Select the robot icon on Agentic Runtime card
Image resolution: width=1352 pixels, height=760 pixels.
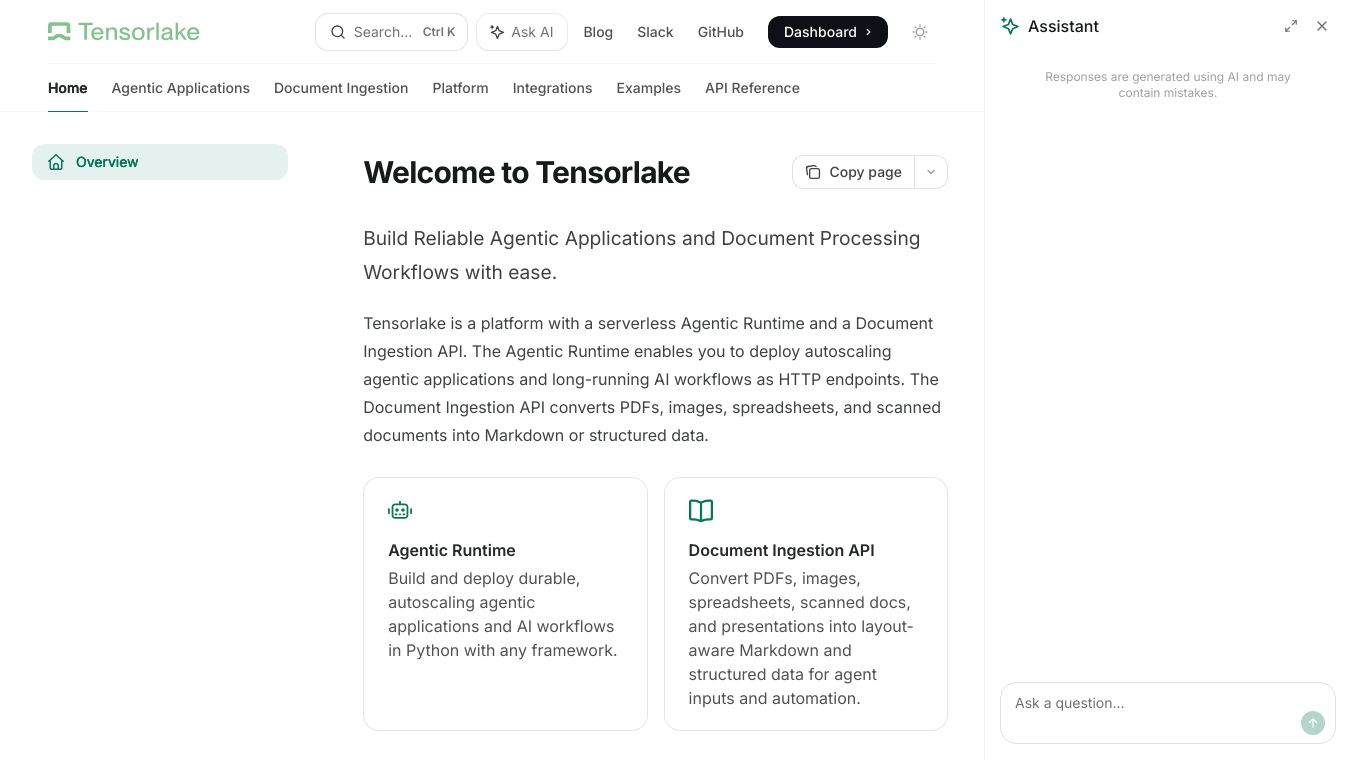pos(400,510)
